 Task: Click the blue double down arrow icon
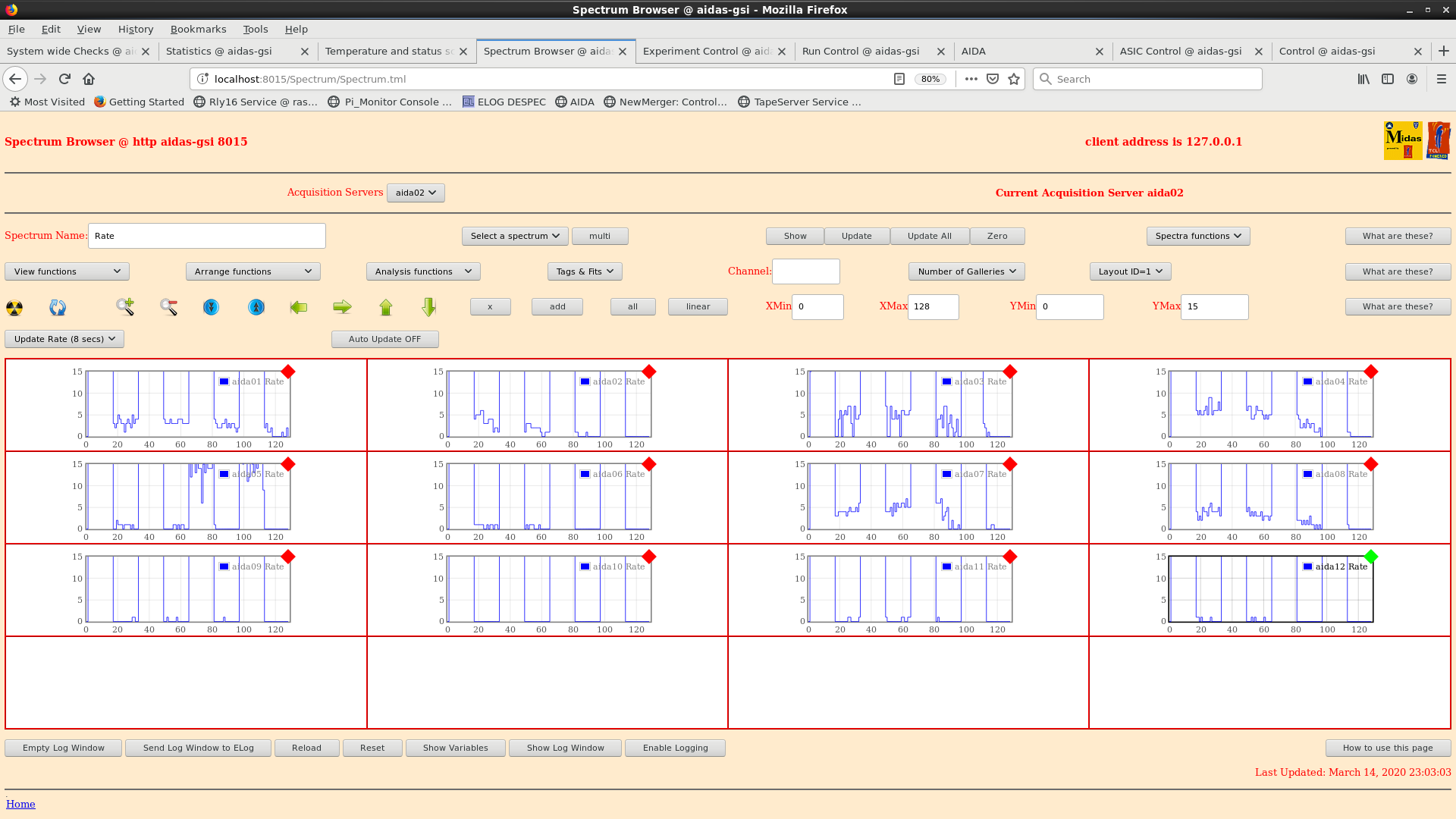[211, 307]
